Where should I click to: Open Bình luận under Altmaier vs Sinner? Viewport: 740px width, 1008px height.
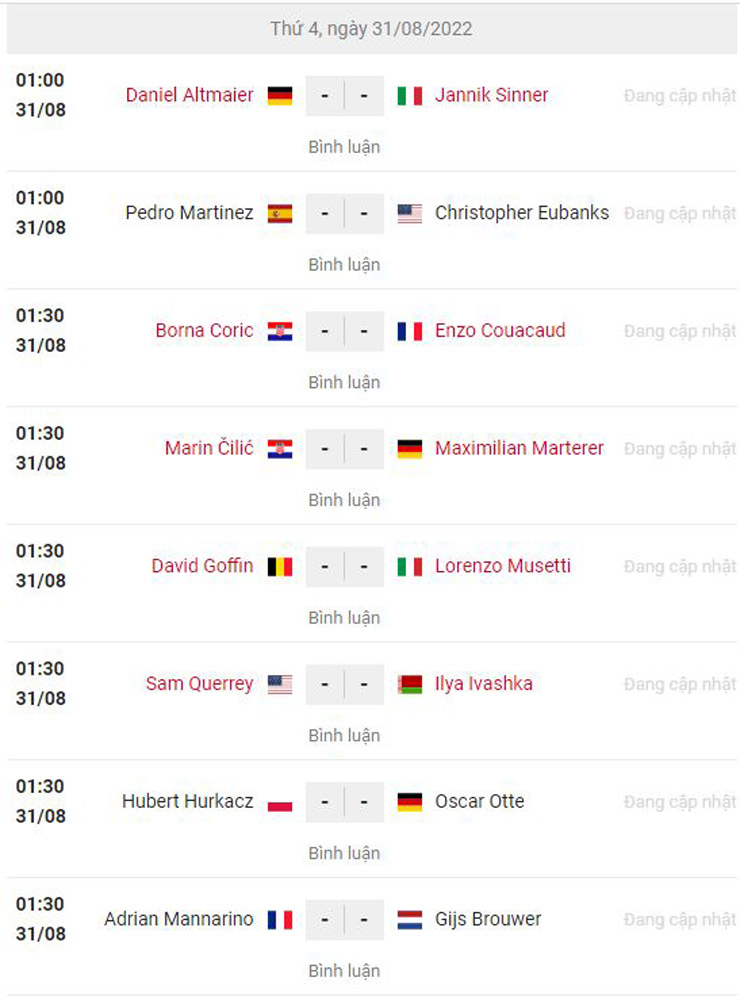click(344, 147)
